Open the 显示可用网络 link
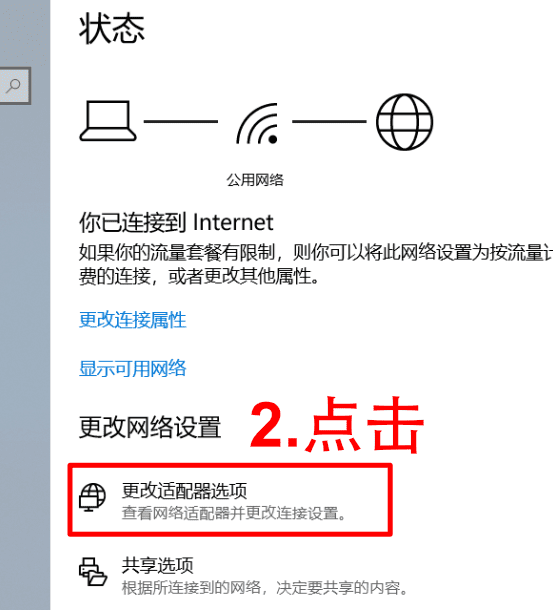This screenshot has height=610, width=553. (133, 368)
